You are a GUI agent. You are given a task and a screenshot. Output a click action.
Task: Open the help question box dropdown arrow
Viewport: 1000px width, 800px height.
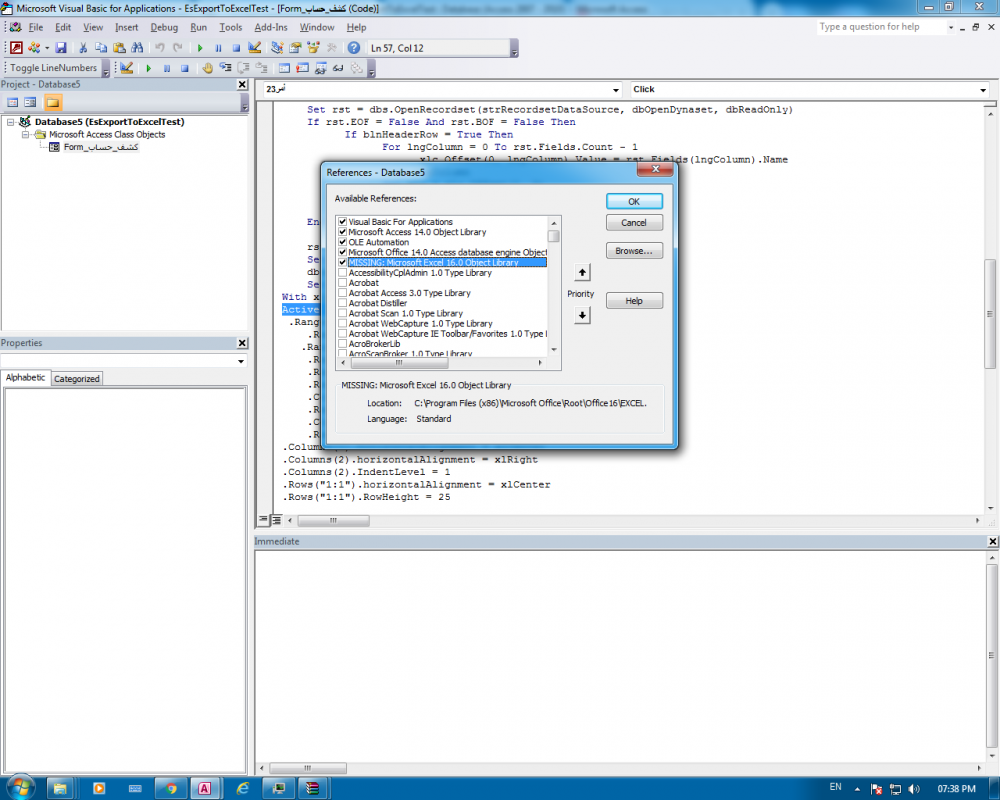951,27
